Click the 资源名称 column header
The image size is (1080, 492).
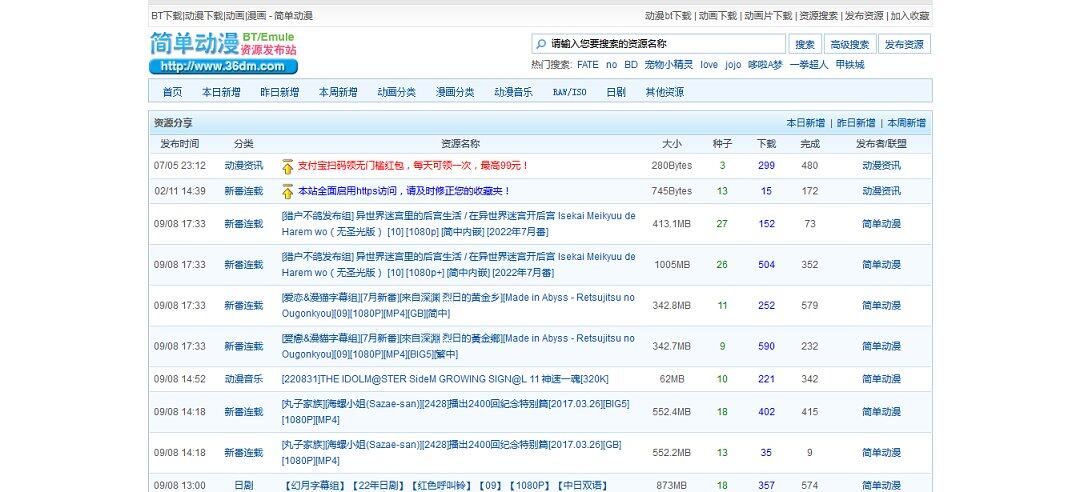point(460,144)
